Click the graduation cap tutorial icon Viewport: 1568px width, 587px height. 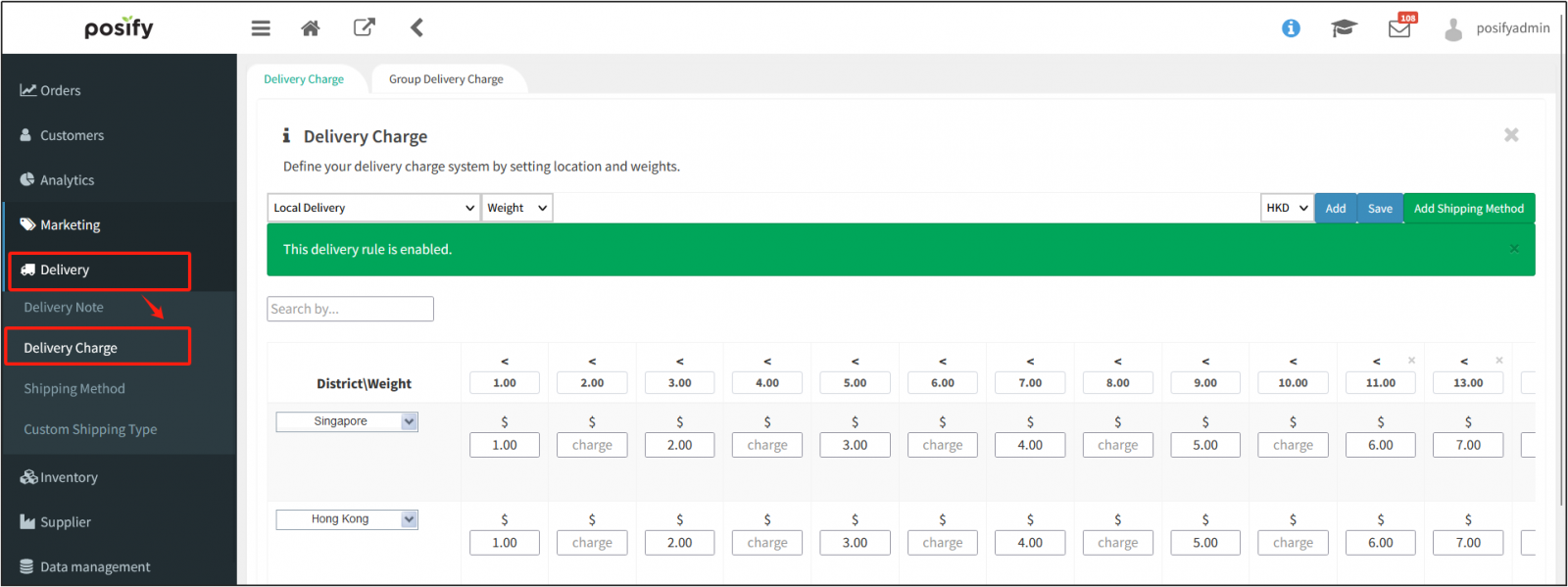coord(1344,28)
